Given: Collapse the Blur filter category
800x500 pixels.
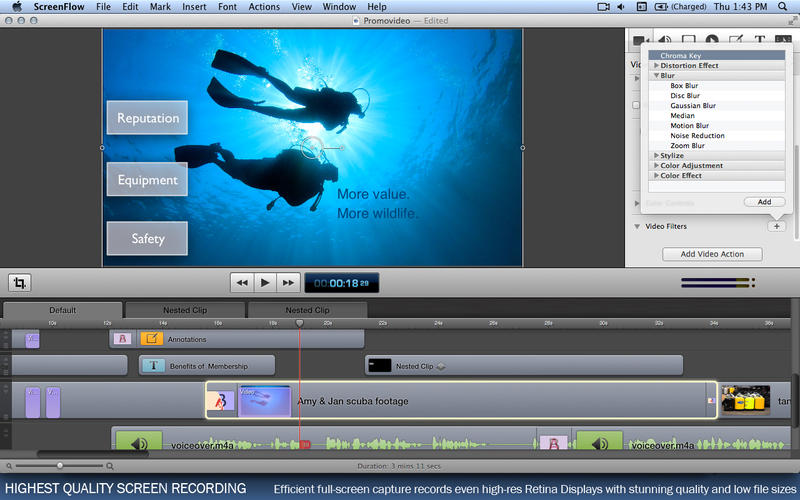Looking at the screenshot, I should tap(656, 76).
